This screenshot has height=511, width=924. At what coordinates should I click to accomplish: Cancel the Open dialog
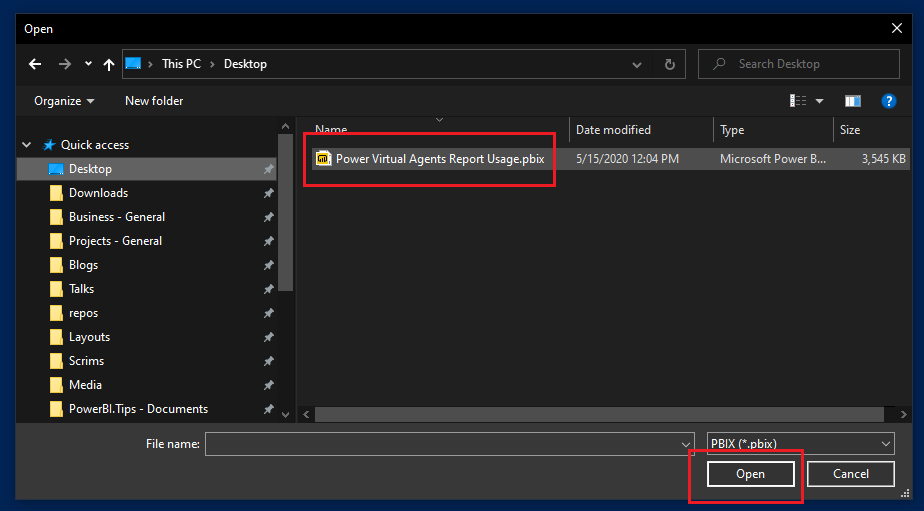pos(850,474)
